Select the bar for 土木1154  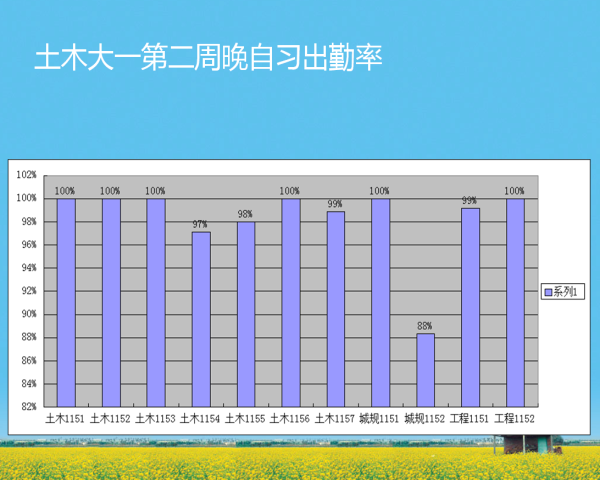point(201,319)
